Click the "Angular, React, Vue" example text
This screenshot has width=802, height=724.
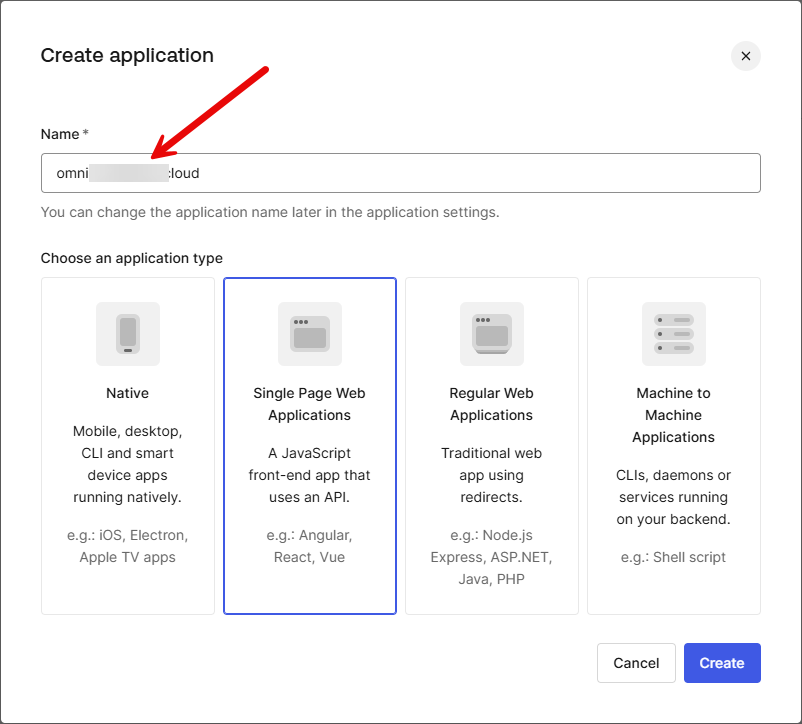coord(310,546)
